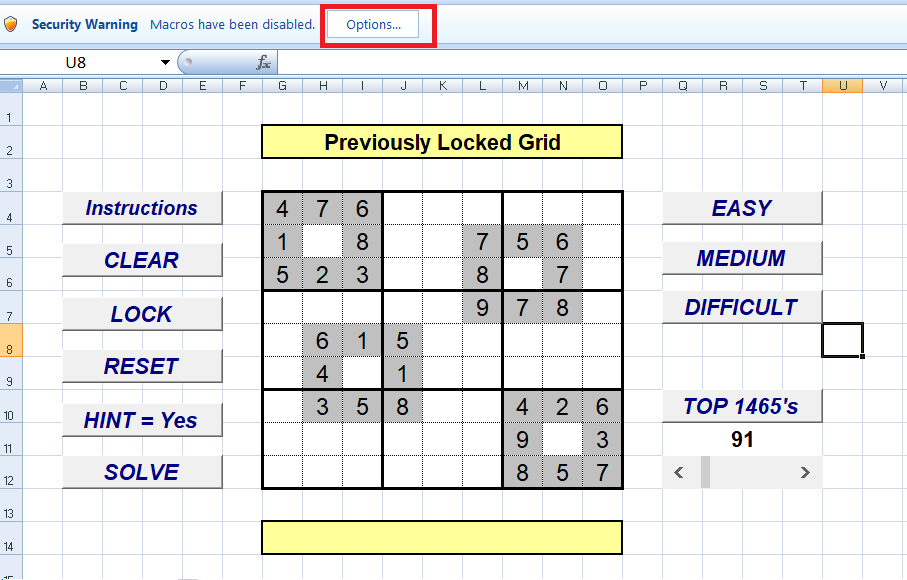Solve the current puzzle
This screenshot has width=907, height=580.
click(142, 472)
